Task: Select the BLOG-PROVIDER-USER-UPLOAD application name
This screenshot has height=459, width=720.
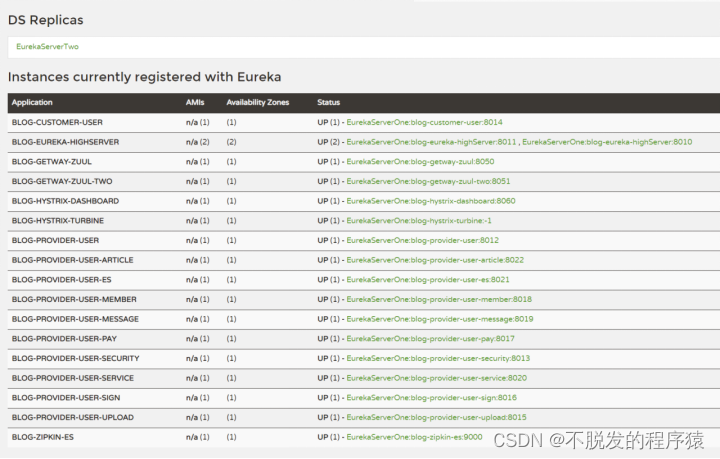Action: click(73, 418)
